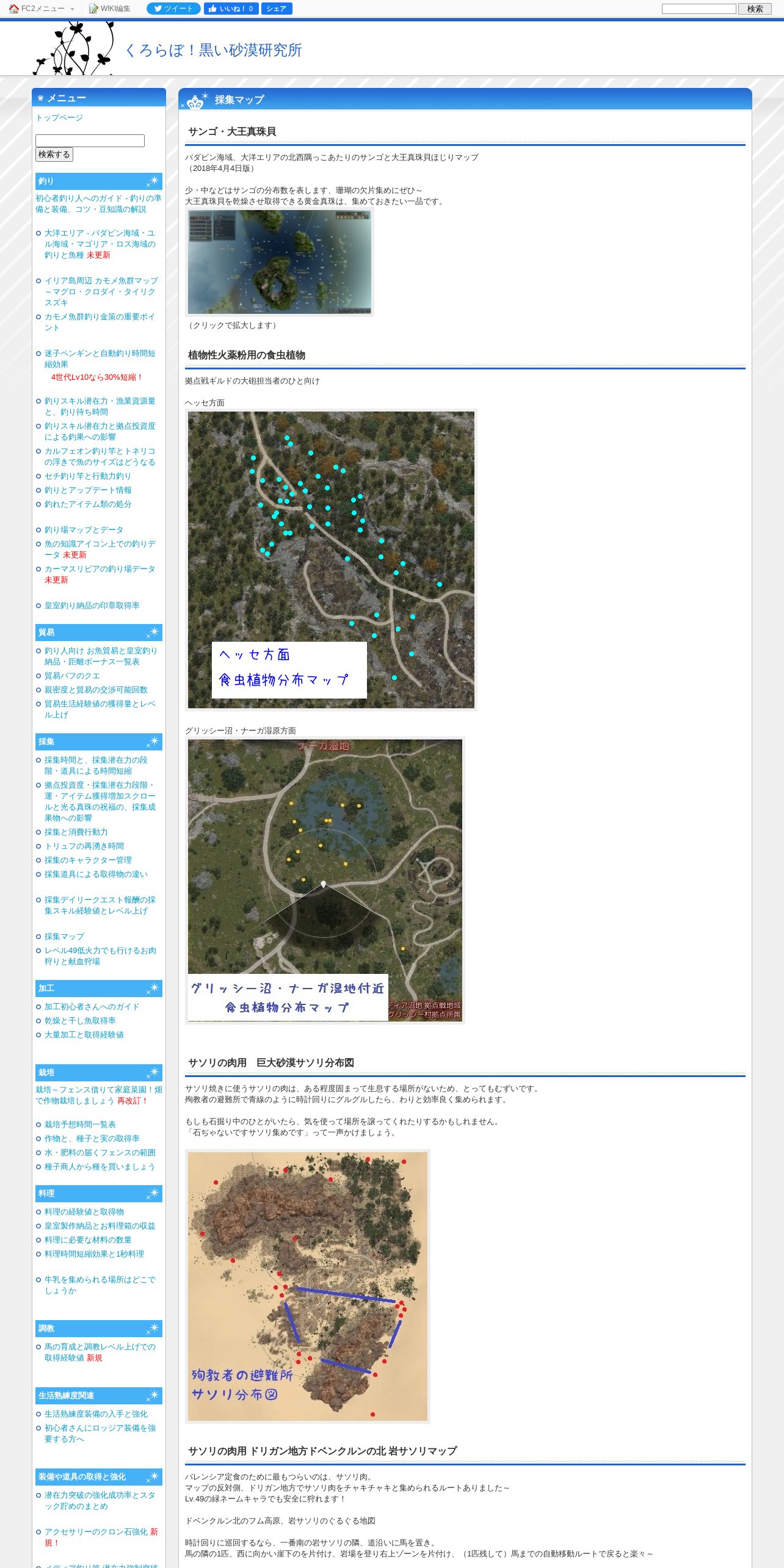784x1568 pixels.
Task: Open 料理時間短縮効果と1秒料理 link
Action: pos(94,1254)
